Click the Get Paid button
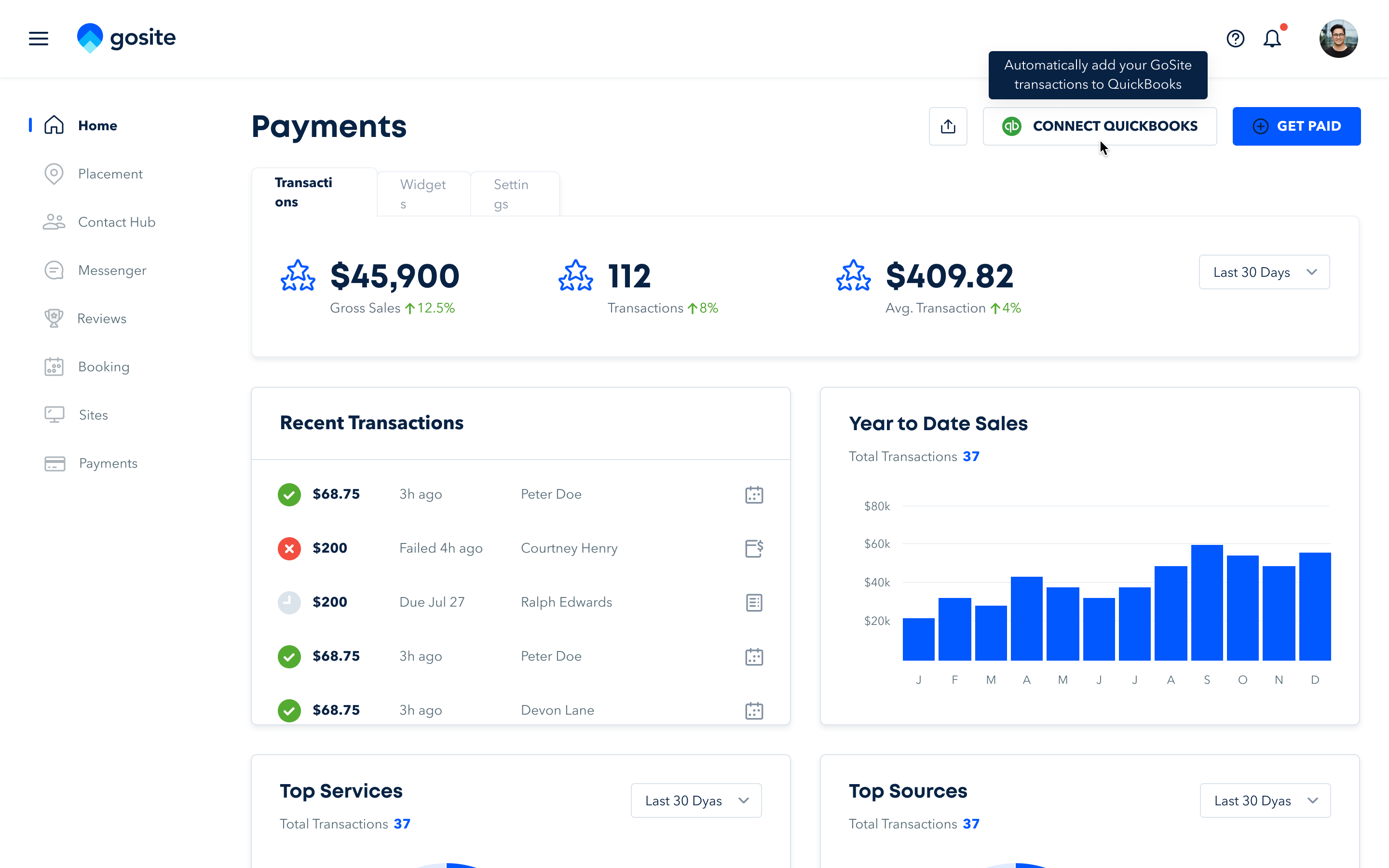 point(1296,126)
